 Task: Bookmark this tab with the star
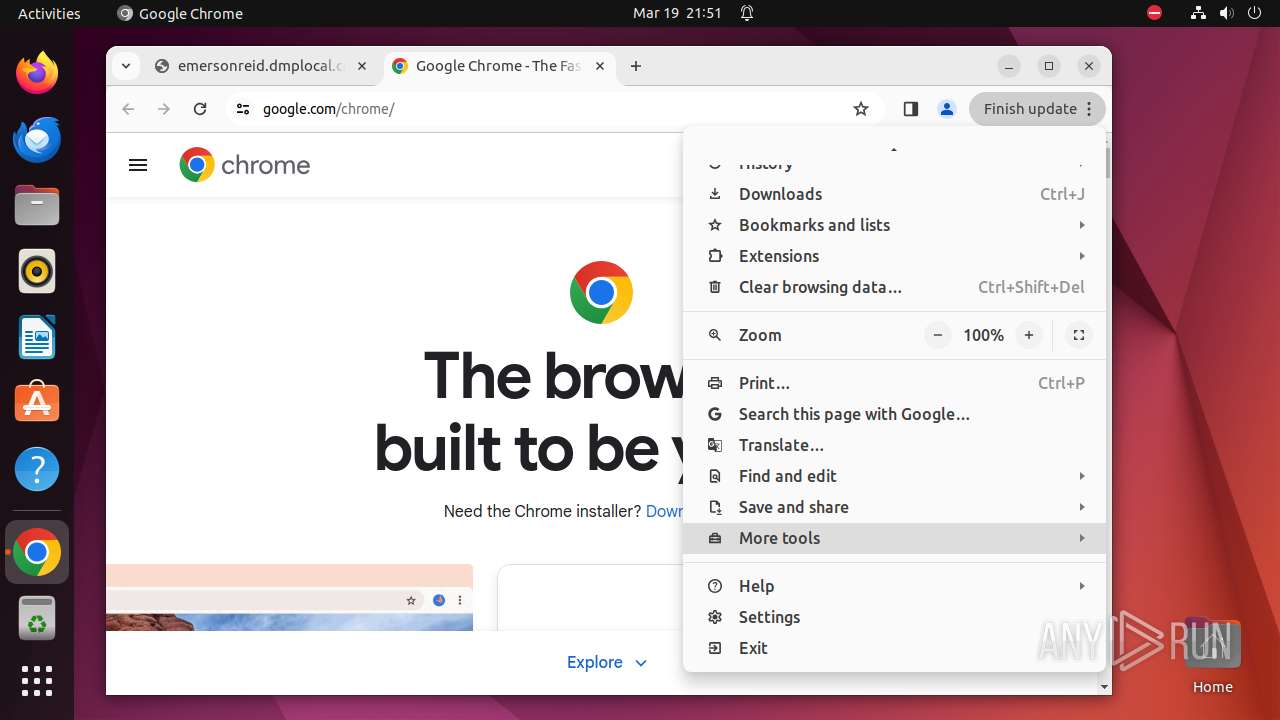coord(861,109)
